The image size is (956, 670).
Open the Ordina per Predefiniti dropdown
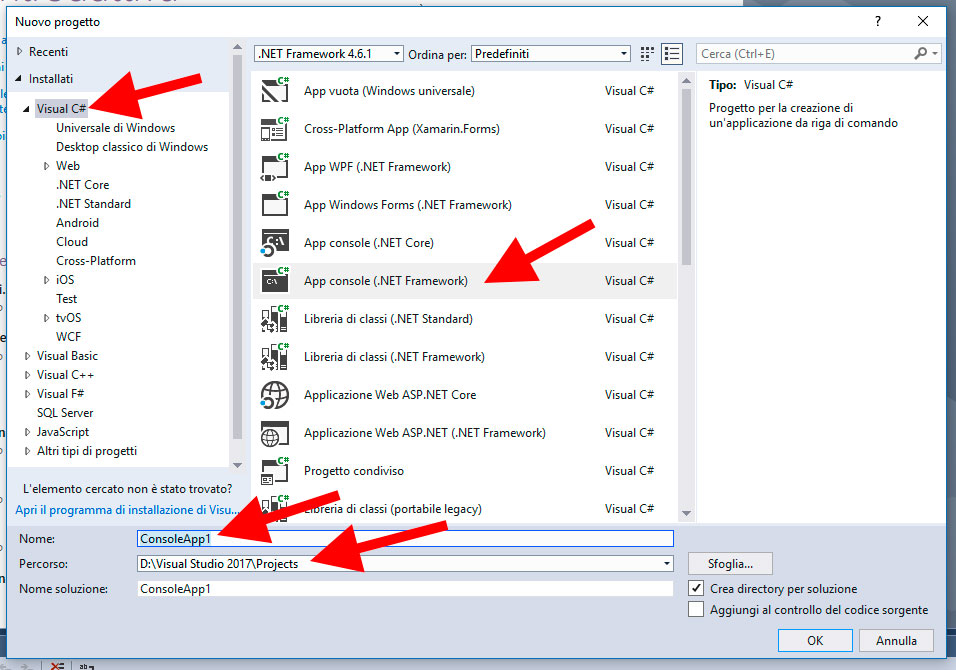pos(624,54)
